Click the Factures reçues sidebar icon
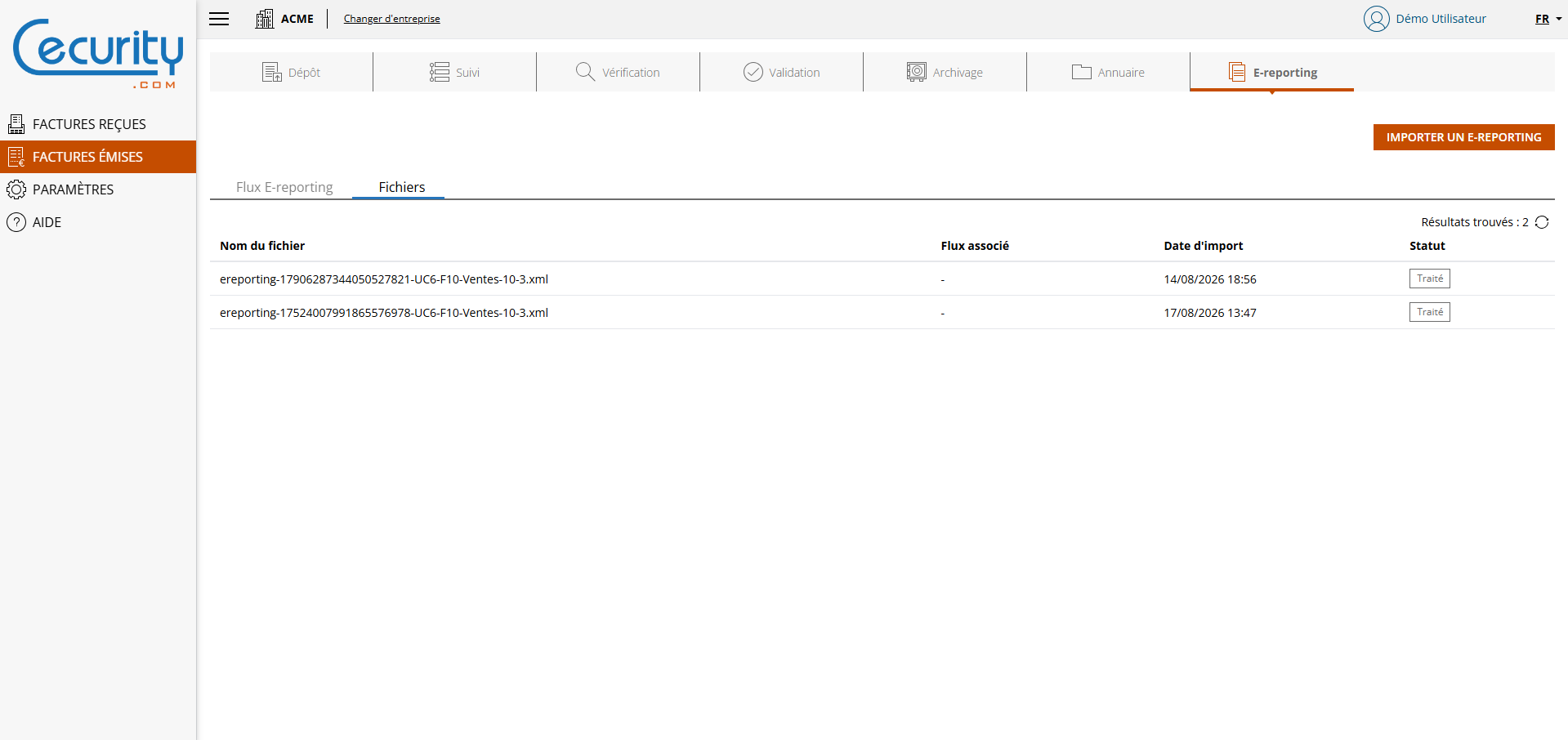The height and width of the screenshot is (740, 1568). tap(16, 124)
